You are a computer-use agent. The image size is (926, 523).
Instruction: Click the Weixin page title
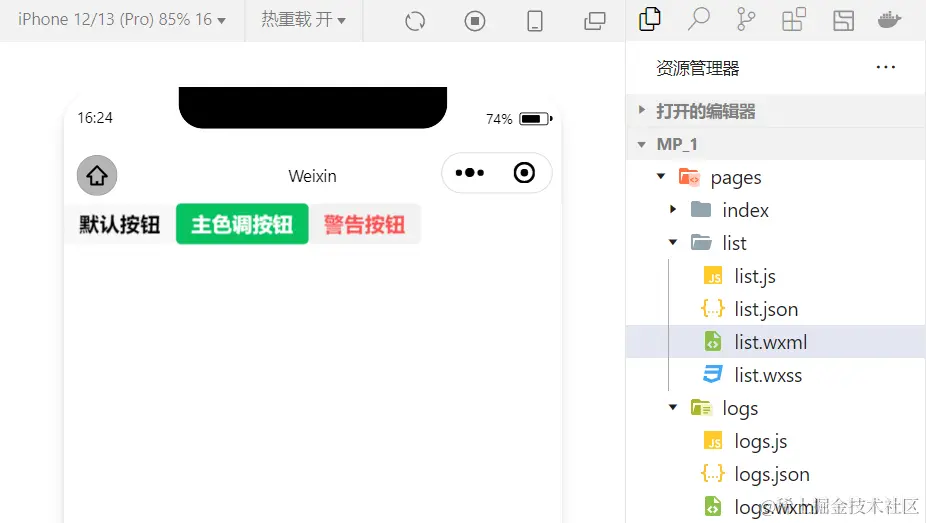tap(312, 176)
